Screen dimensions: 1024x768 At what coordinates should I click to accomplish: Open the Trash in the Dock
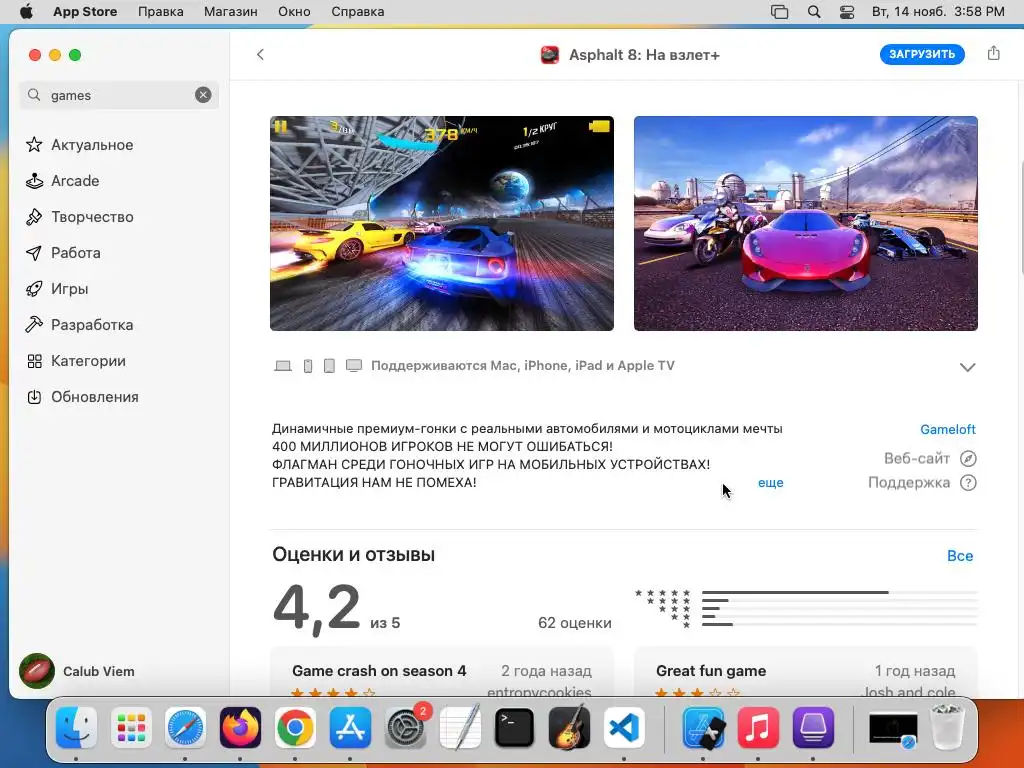point(947,726)
